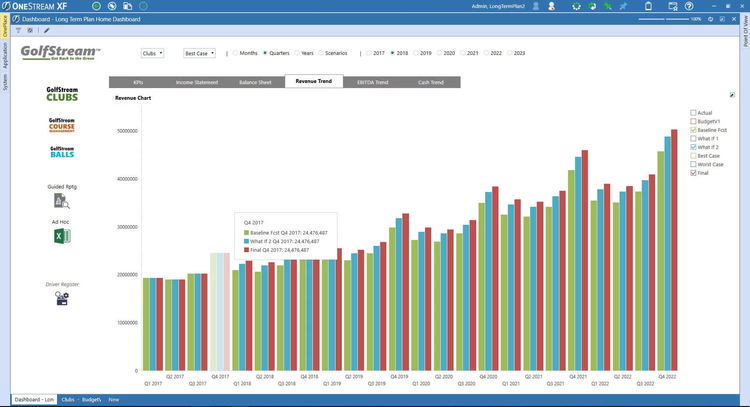Click the chart expand icon above legend
The height and width of the screenshot is (407, 750).
coord(732,95)
